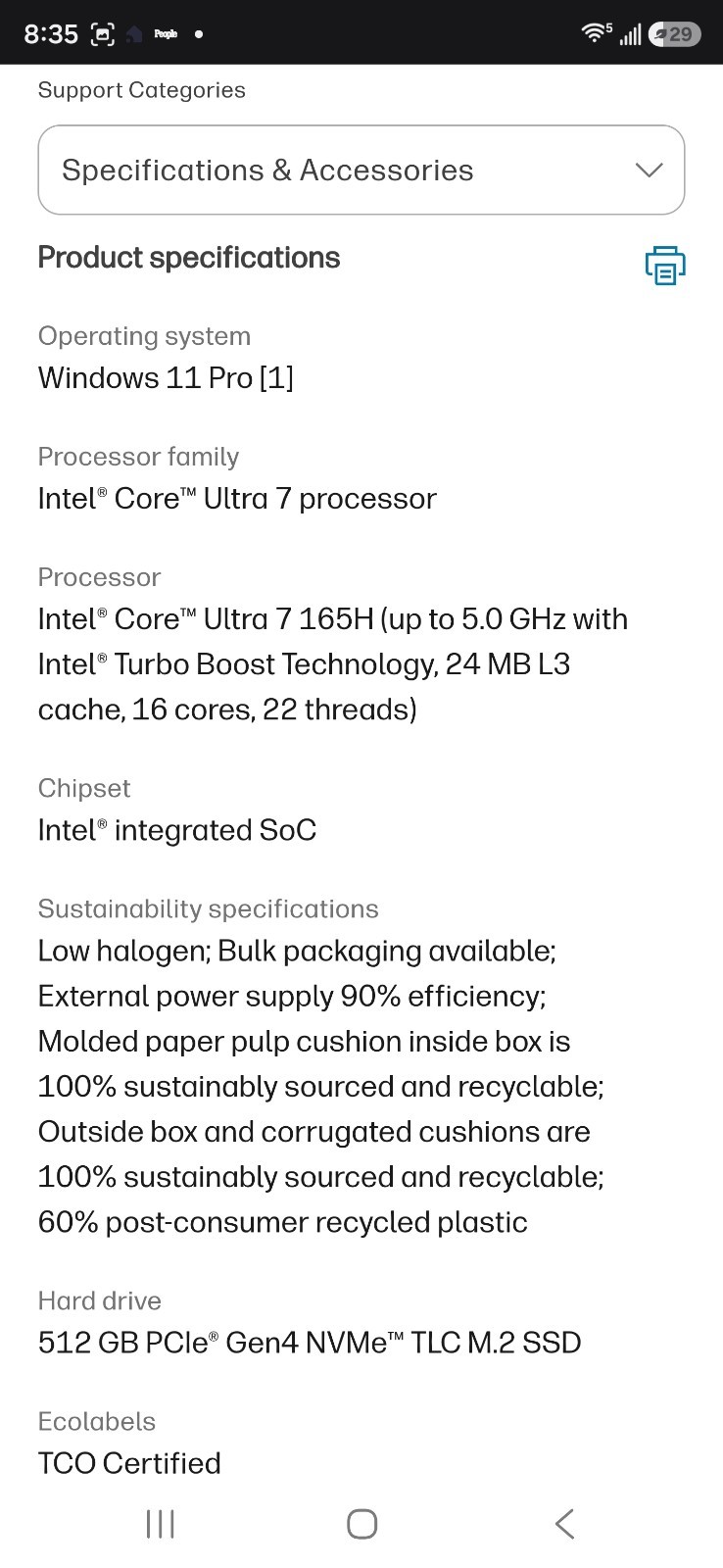The image size is (723, 1568).
Task: Select the Intel Core Ultra 7 165H text
Action: pyautogui.click(x=206, y=619)
